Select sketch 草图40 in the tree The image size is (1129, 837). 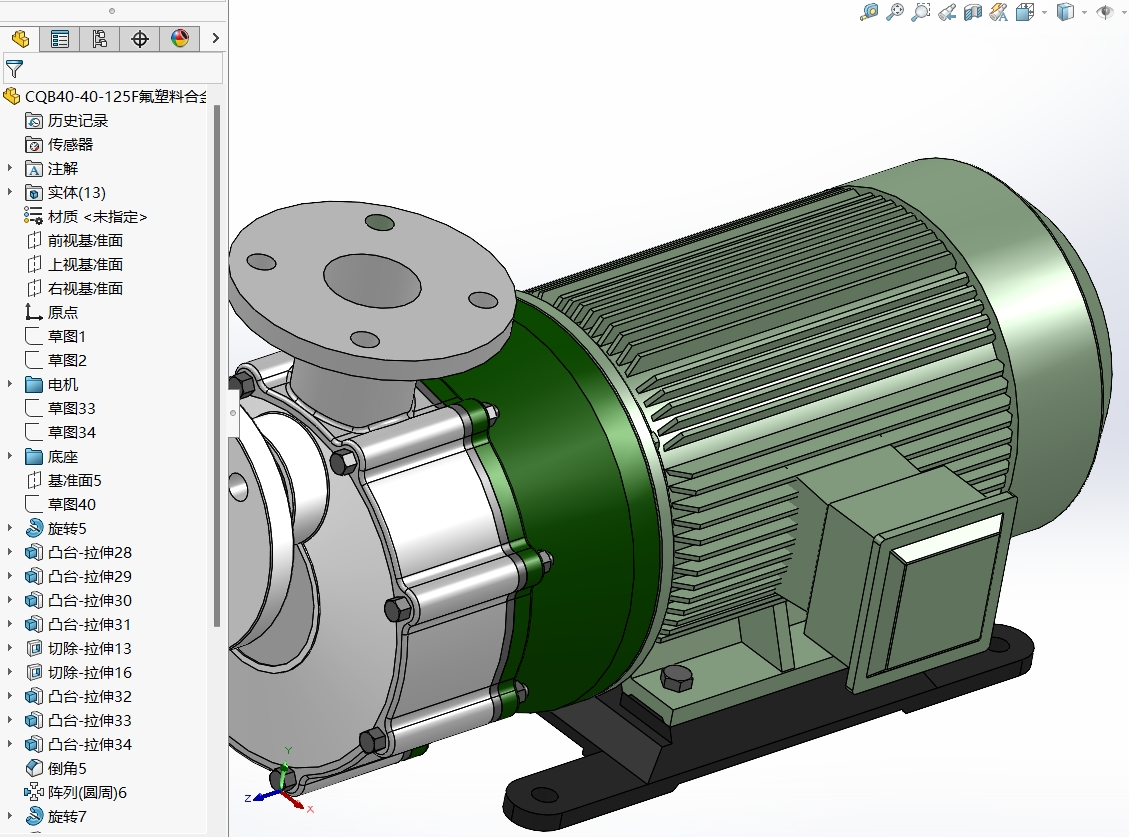pos(60,504)
